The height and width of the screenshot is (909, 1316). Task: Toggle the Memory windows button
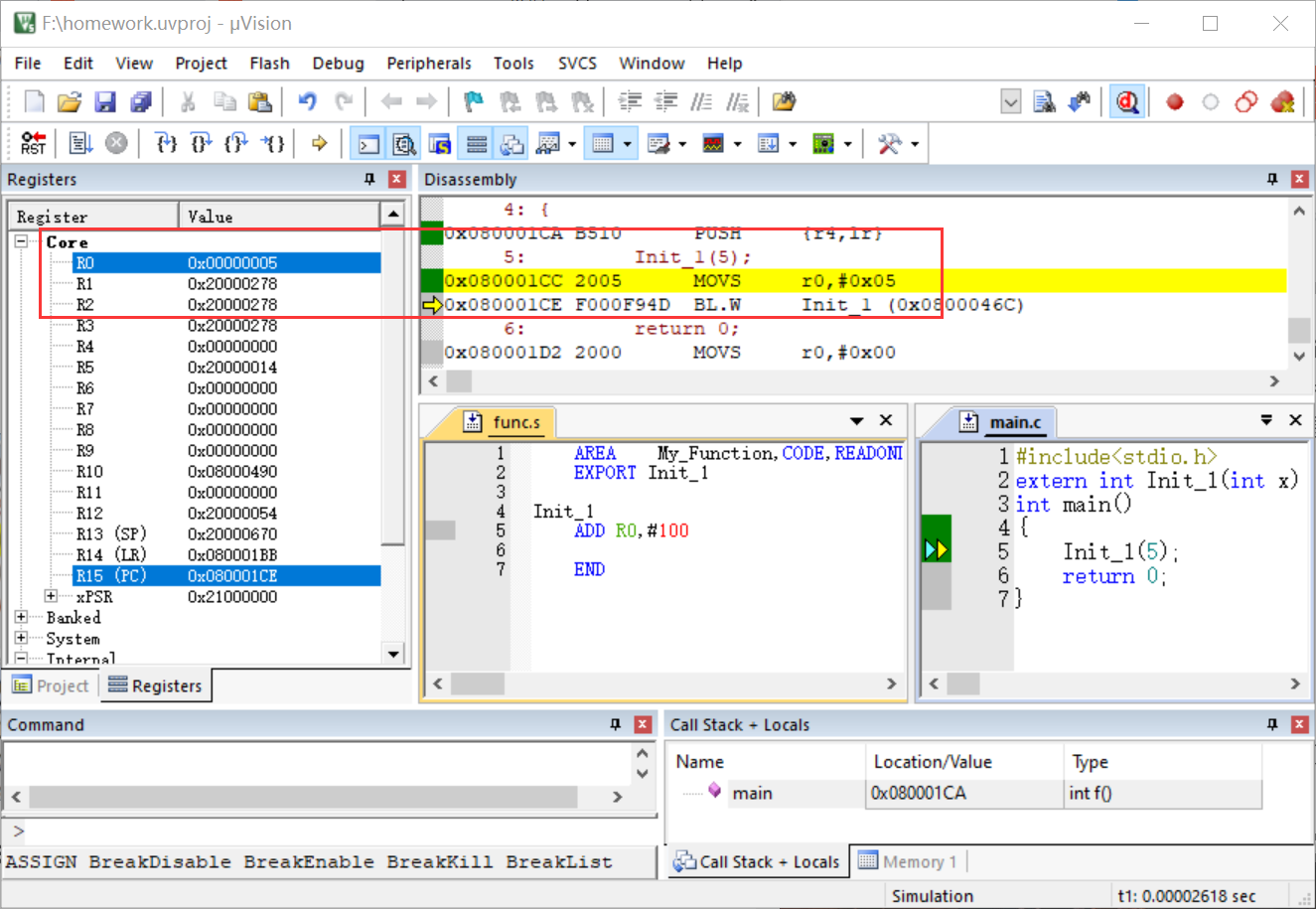602,144
